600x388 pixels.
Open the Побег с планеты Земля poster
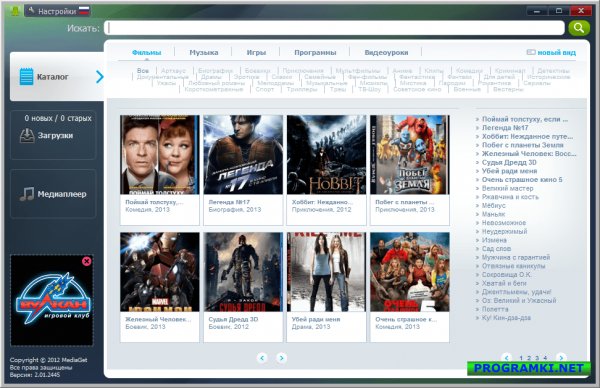410,155
